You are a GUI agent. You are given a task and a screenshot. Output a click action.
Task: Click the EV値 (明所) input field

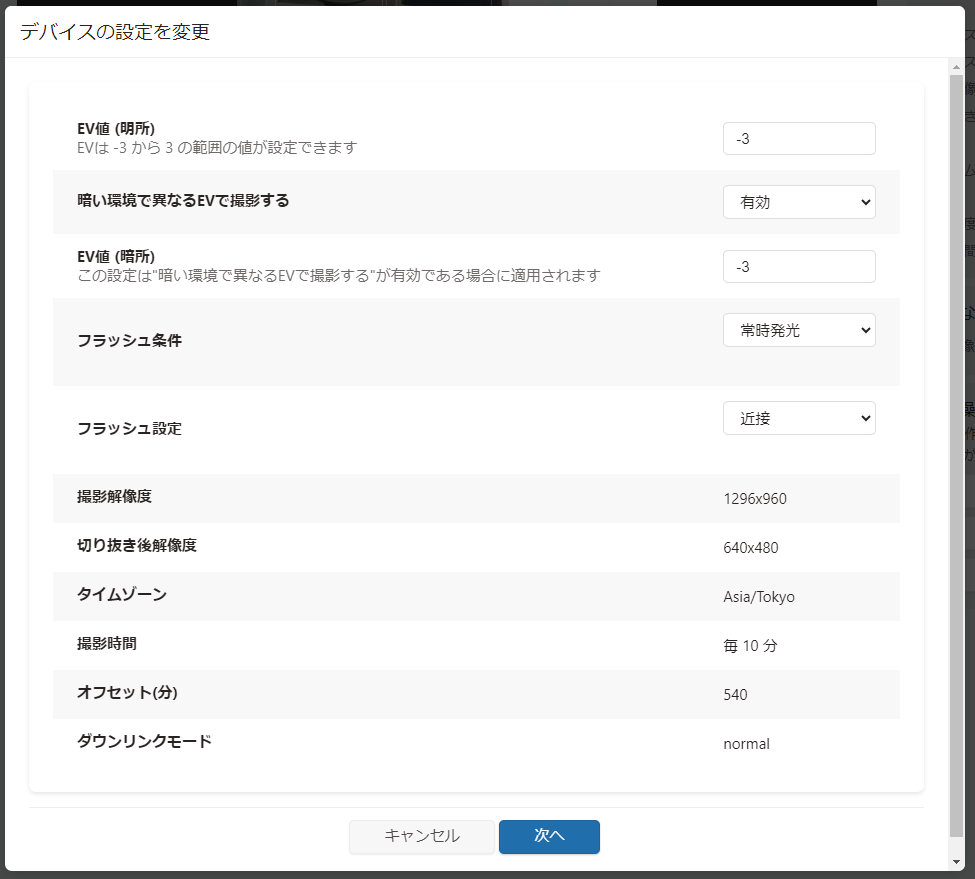click(x=799, y=139)
